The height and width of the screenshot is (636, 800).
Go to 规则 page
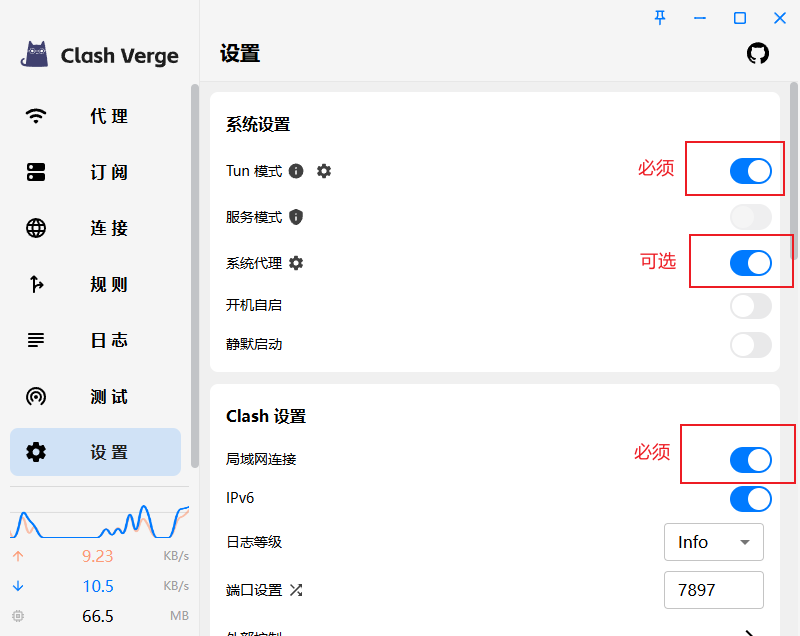coord(95,284)
